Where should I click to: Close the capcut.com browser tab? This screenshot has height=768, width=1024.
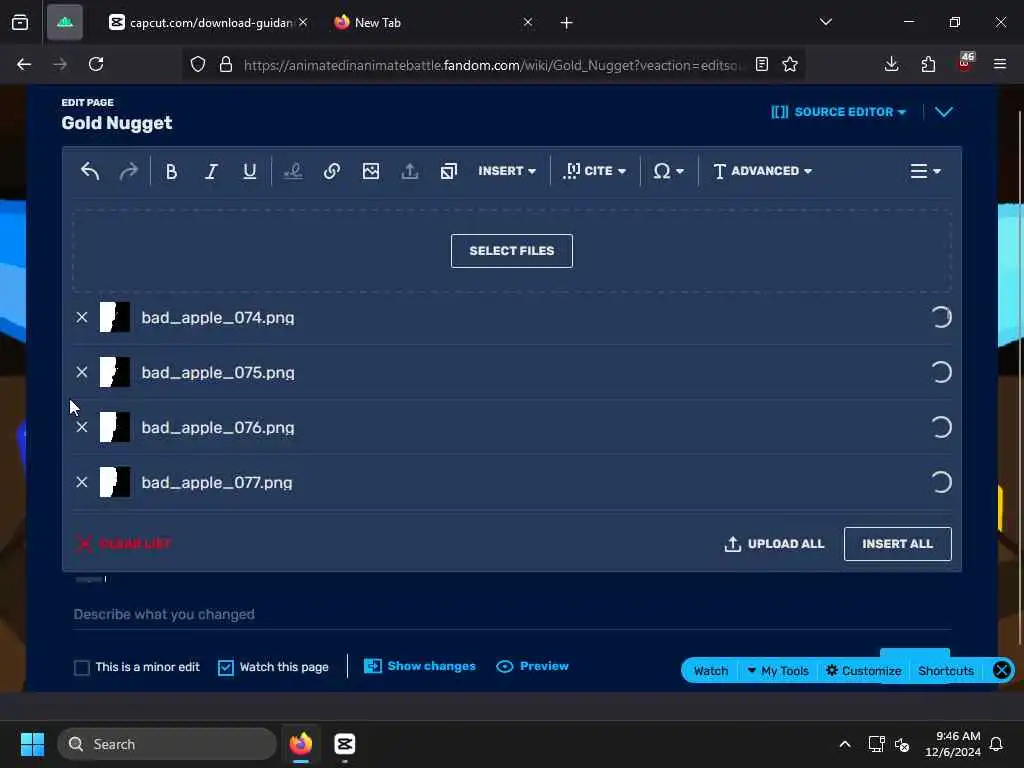[303, 22]
